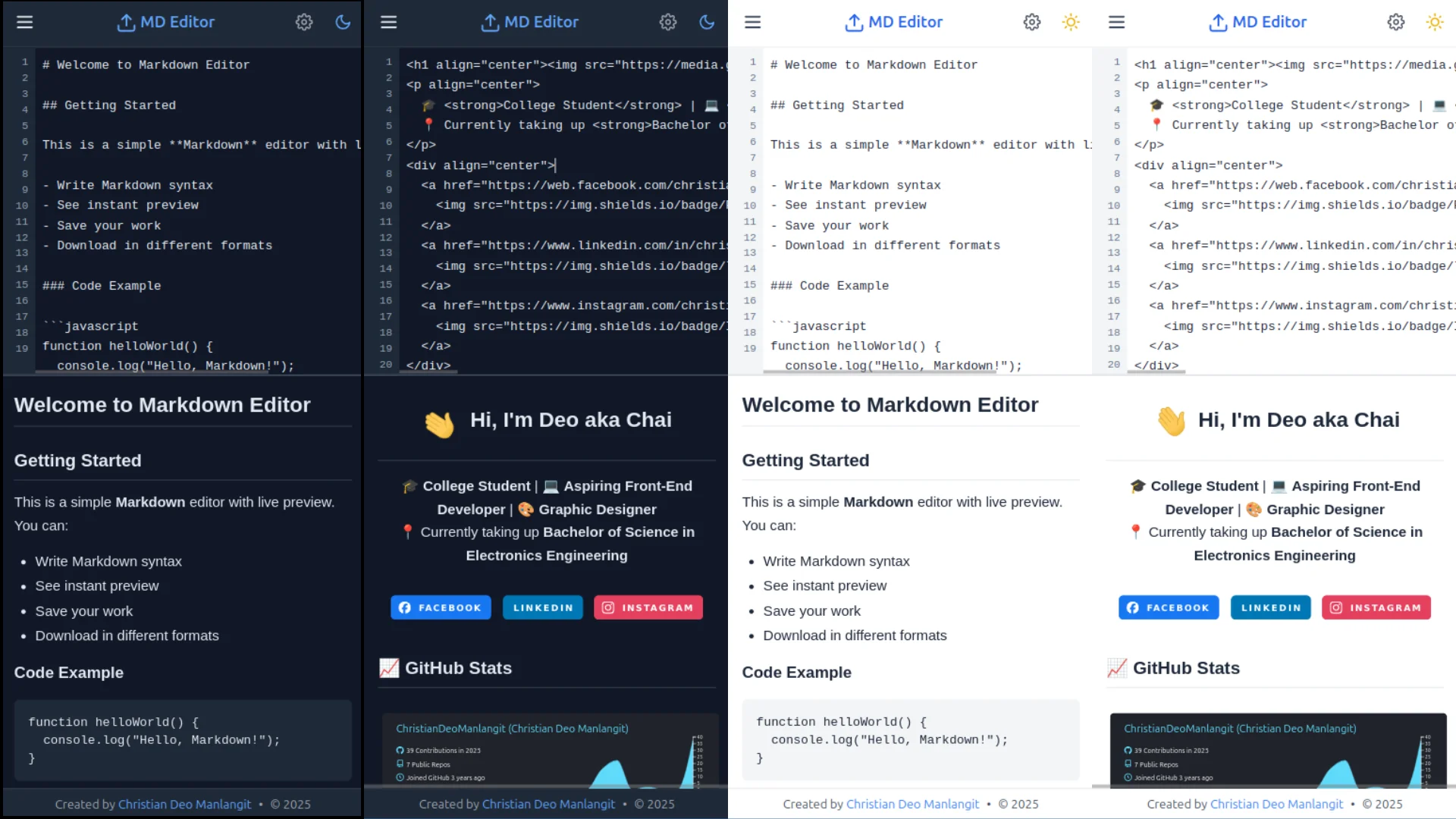The height and width of the screenshot is (819, 1456).
Task: Click 'Welcome to Markdown Editor' heading in light preview
Action: (890, 405)
